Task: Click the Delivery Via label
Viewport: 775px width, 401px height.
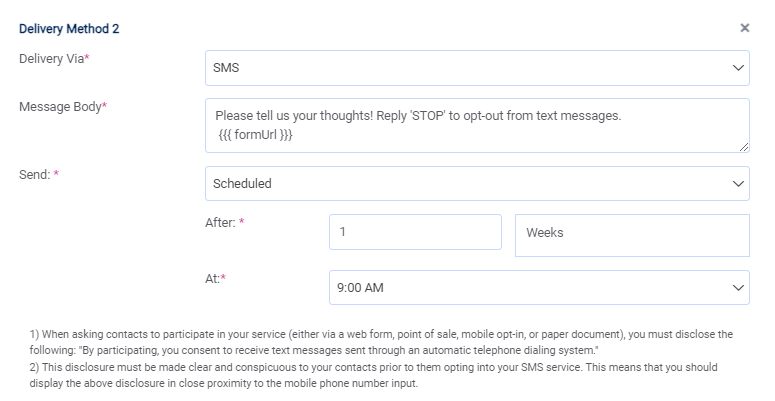Action: point(54,59)
